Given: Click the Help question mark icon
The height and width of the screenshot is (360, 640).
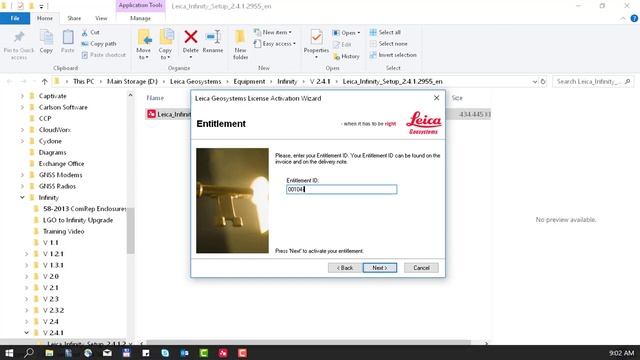Looking at the screenshot, I should tap(634, 18).
